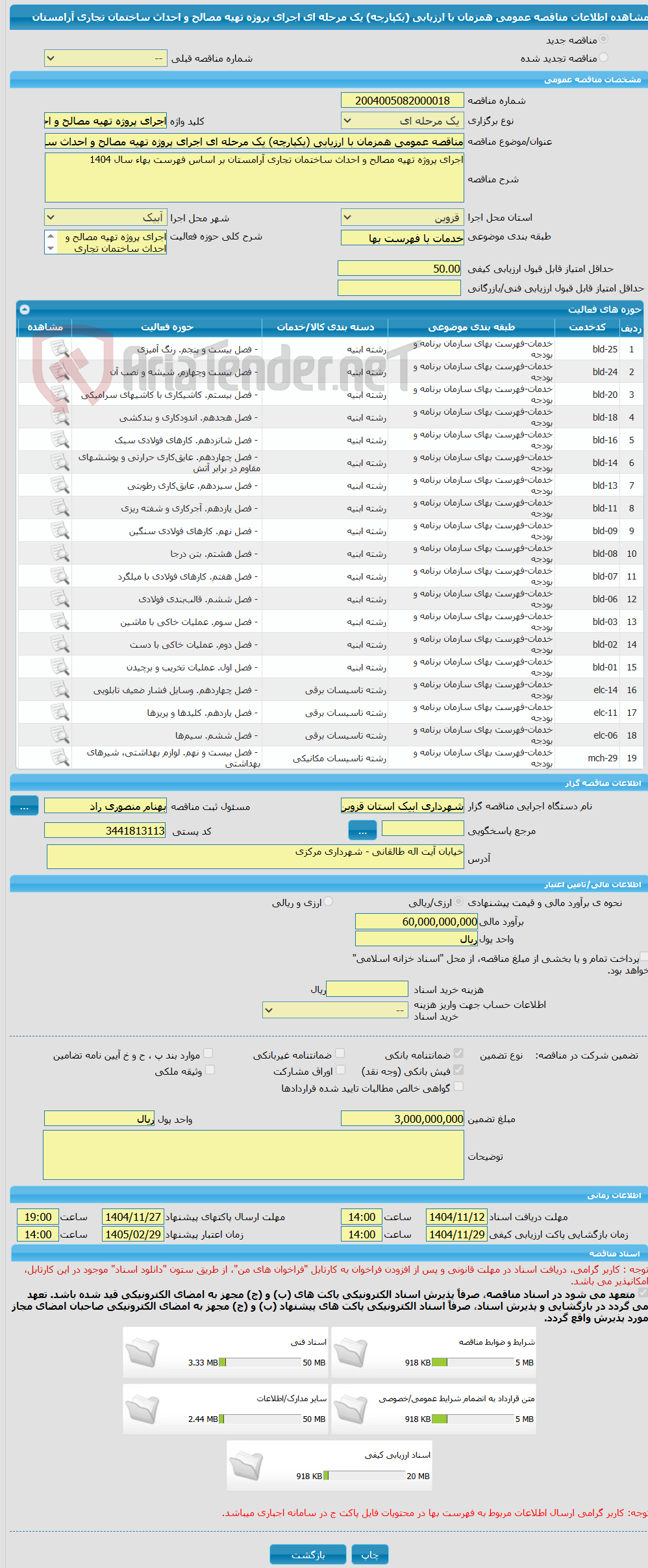Click طبقه بندی موضوعی column header
The height and width of the screenshot is (1568, 648).
click(x=471, y=327)
